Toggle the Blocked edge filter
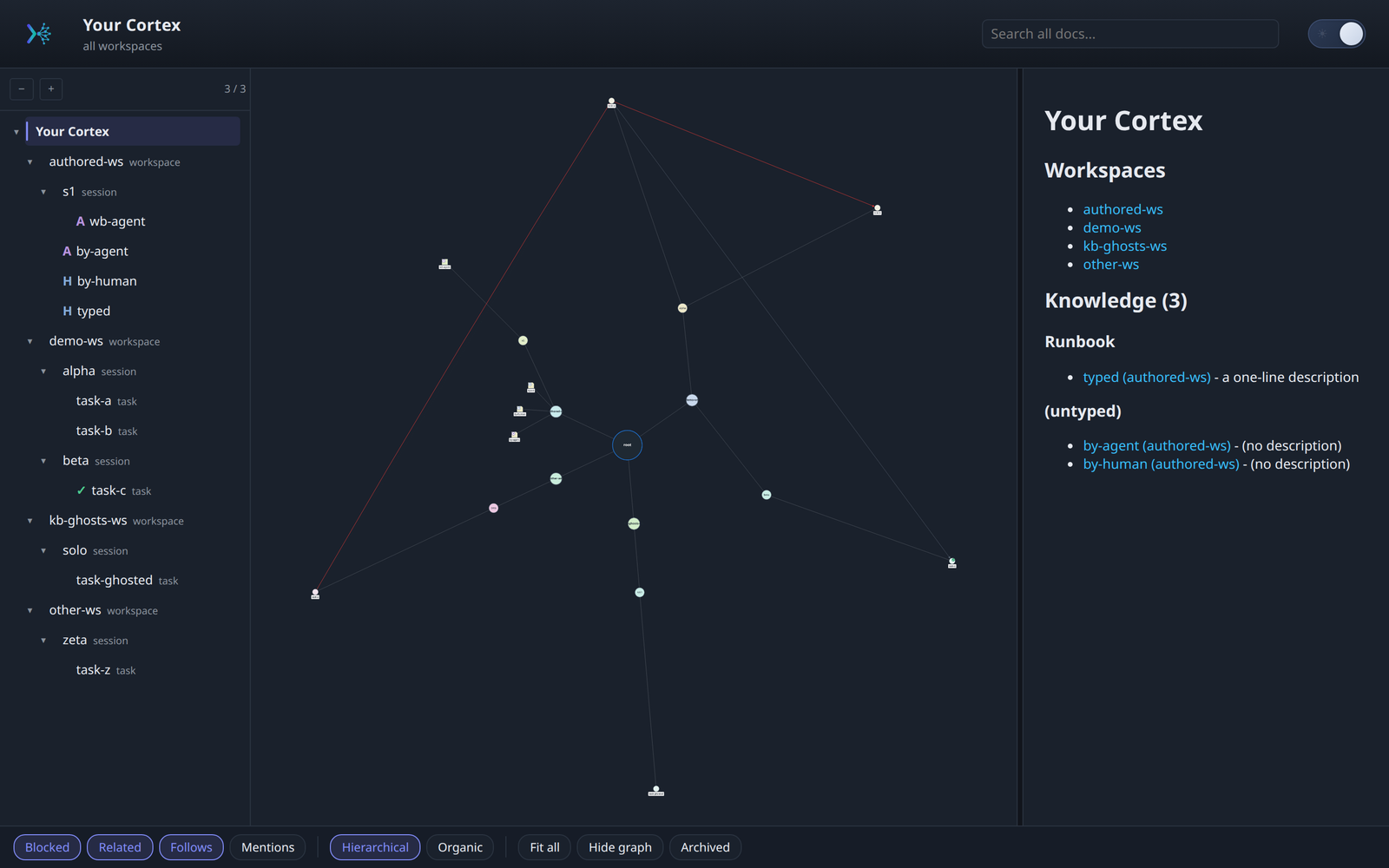This screenshot has width=1389, height=868. tap(47, 847)
